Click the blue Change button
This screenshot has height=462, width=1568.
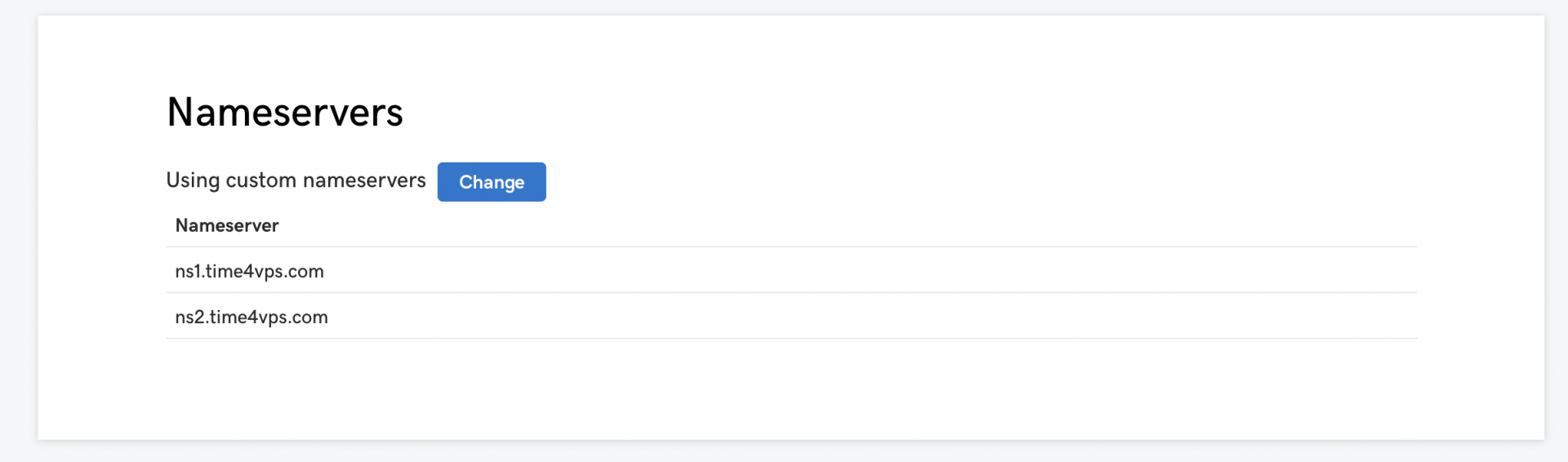click(x=492, y=182)
